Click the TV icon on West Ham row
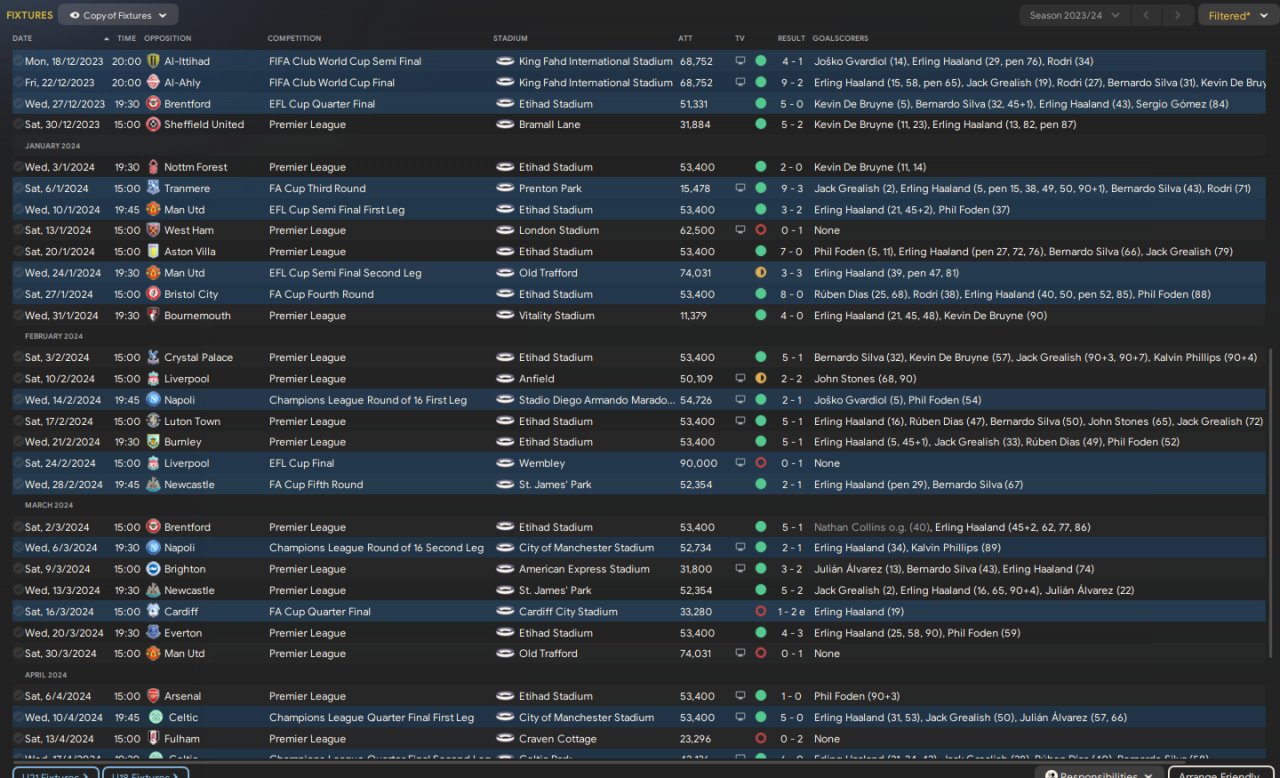Viewport: 1280px width, 778px height. [x=740, y=230]
